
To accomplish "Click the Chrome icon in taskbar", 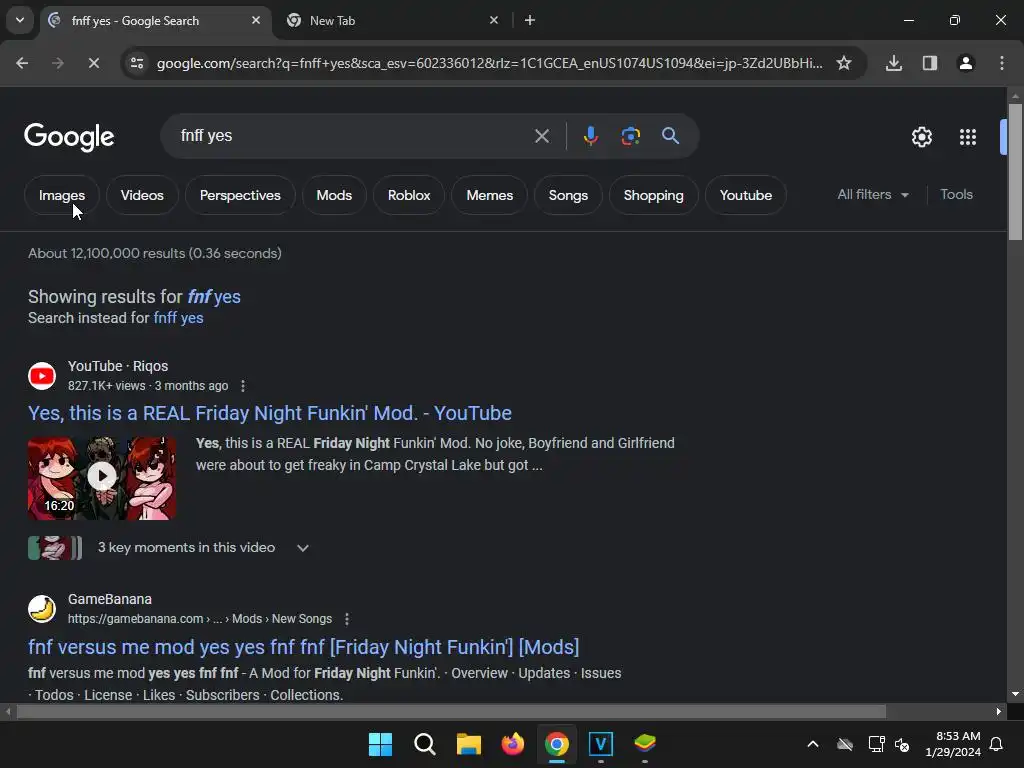I will (x=556, y=744).
